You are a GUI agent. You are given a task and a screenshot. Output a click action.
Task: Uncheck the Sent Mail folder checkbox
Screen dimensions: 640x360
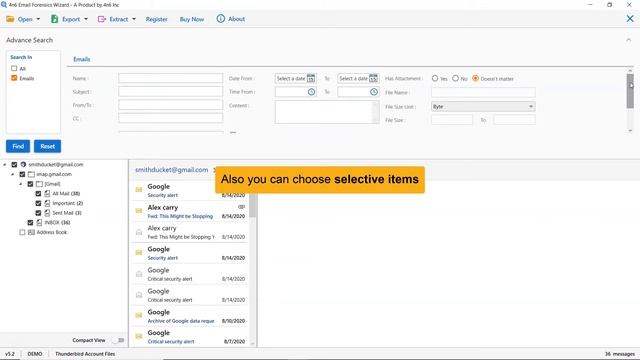(x=38, y=213)
